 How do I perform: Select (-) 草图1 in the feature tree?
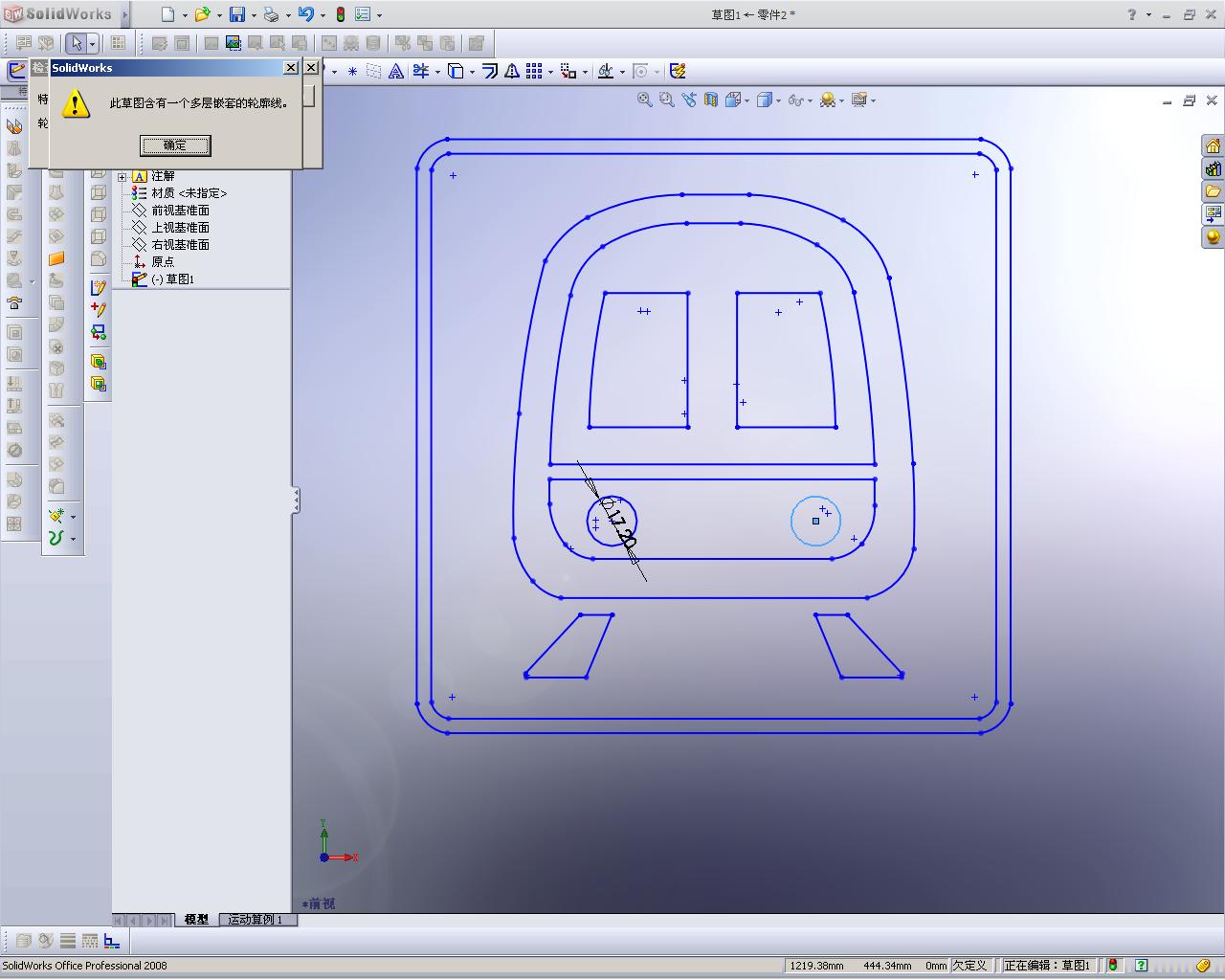[172, 279]
